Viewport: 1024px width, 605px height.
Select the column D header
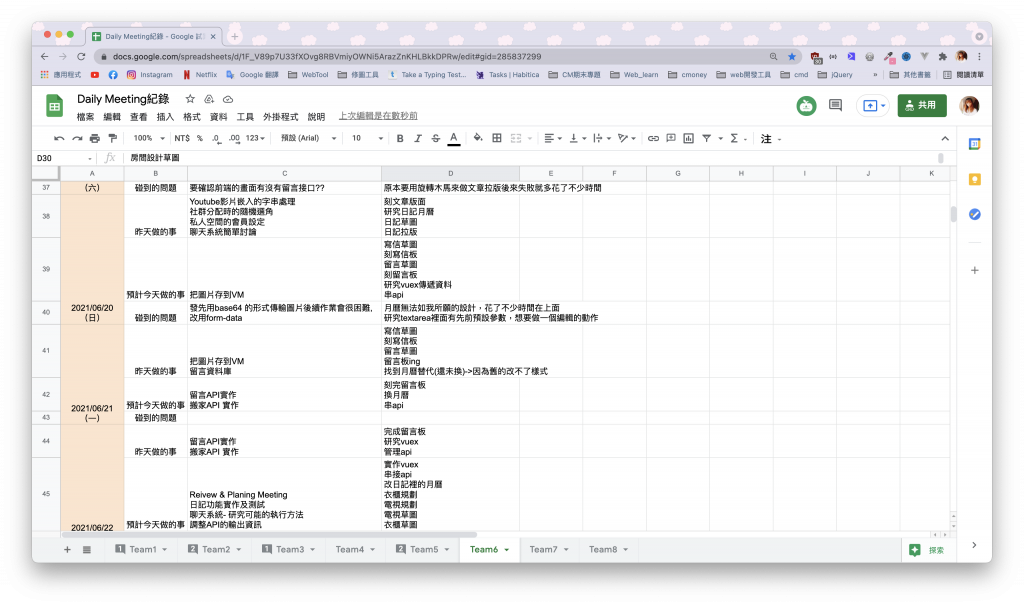451,173
